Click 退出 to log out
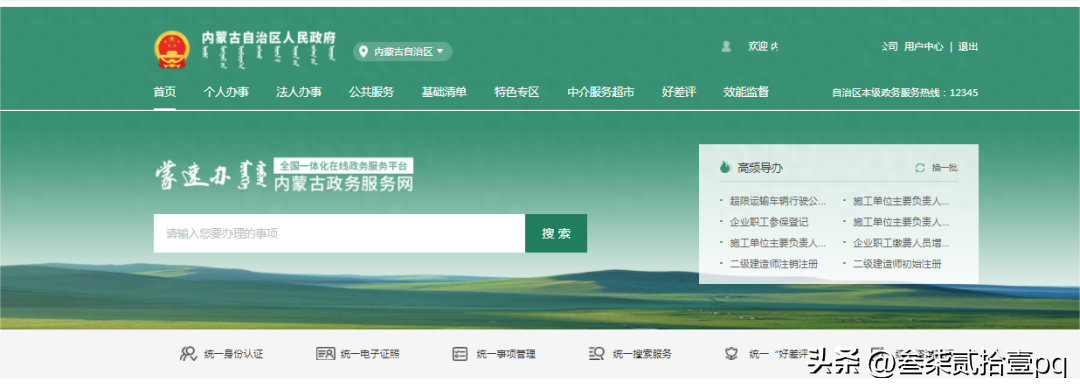 pyautogui.click(x=968, y=47)
